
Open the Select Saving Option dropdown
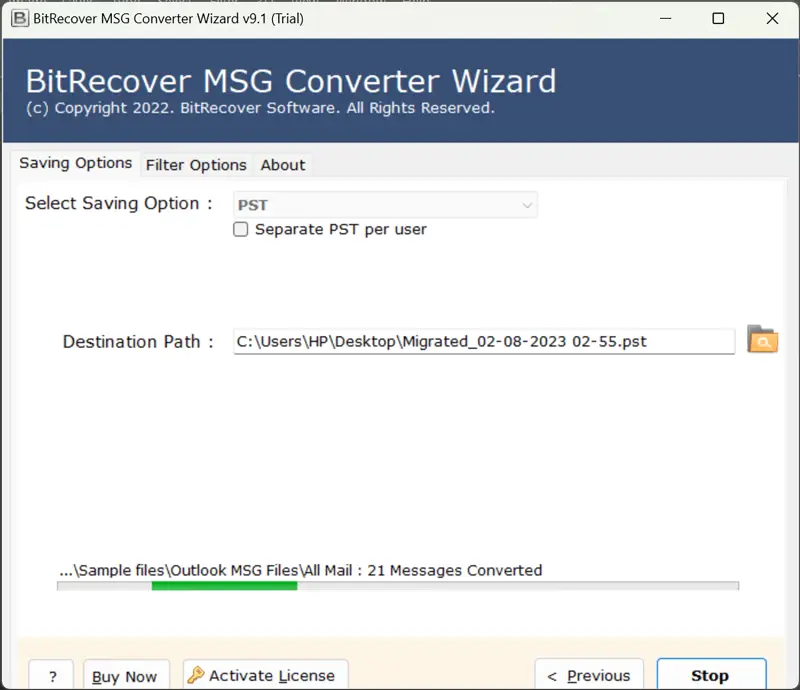point(385,204)
